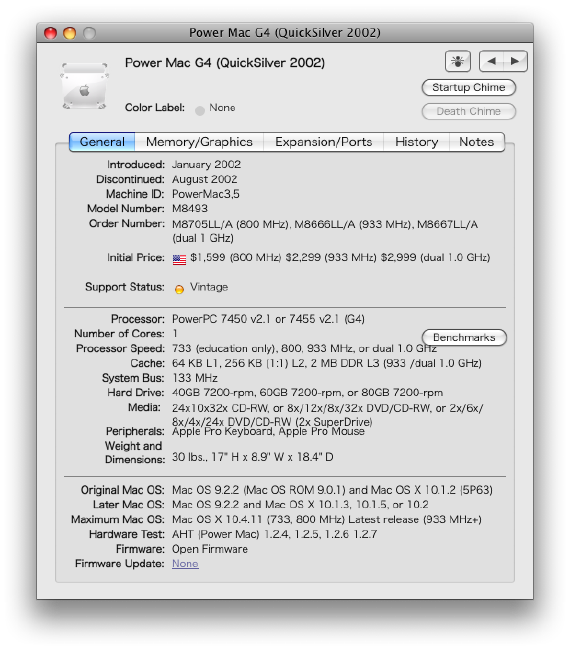Click the Power Mac G4 computer thumbnail
The width and height of the screenshot is (570, 650).
pos(85,86)
